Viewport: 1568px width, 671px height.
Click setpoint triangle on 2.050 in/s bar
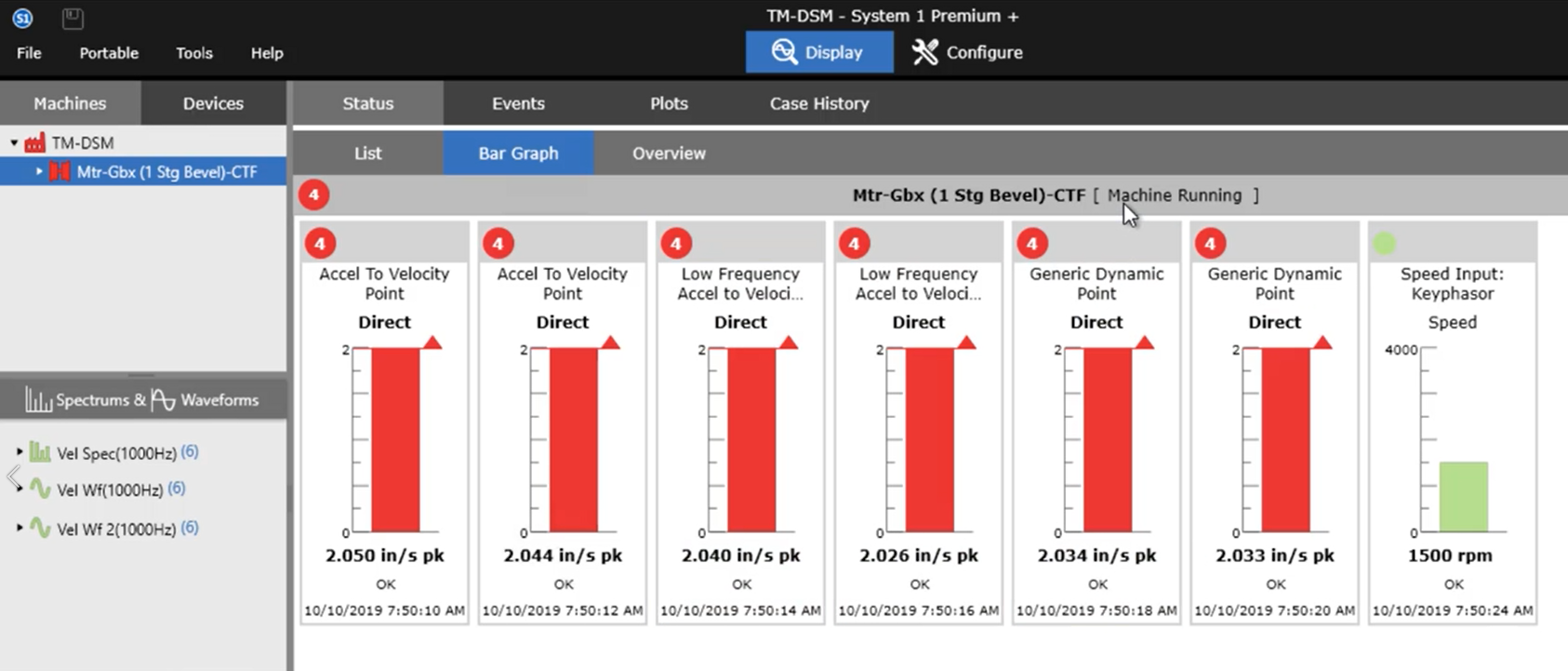coord(432,342)
